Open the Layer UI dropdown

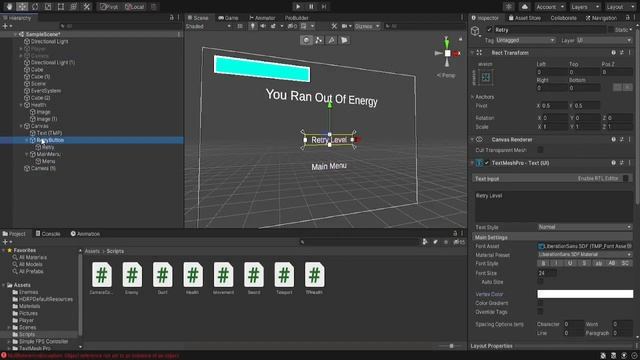(x=604, y=40)
